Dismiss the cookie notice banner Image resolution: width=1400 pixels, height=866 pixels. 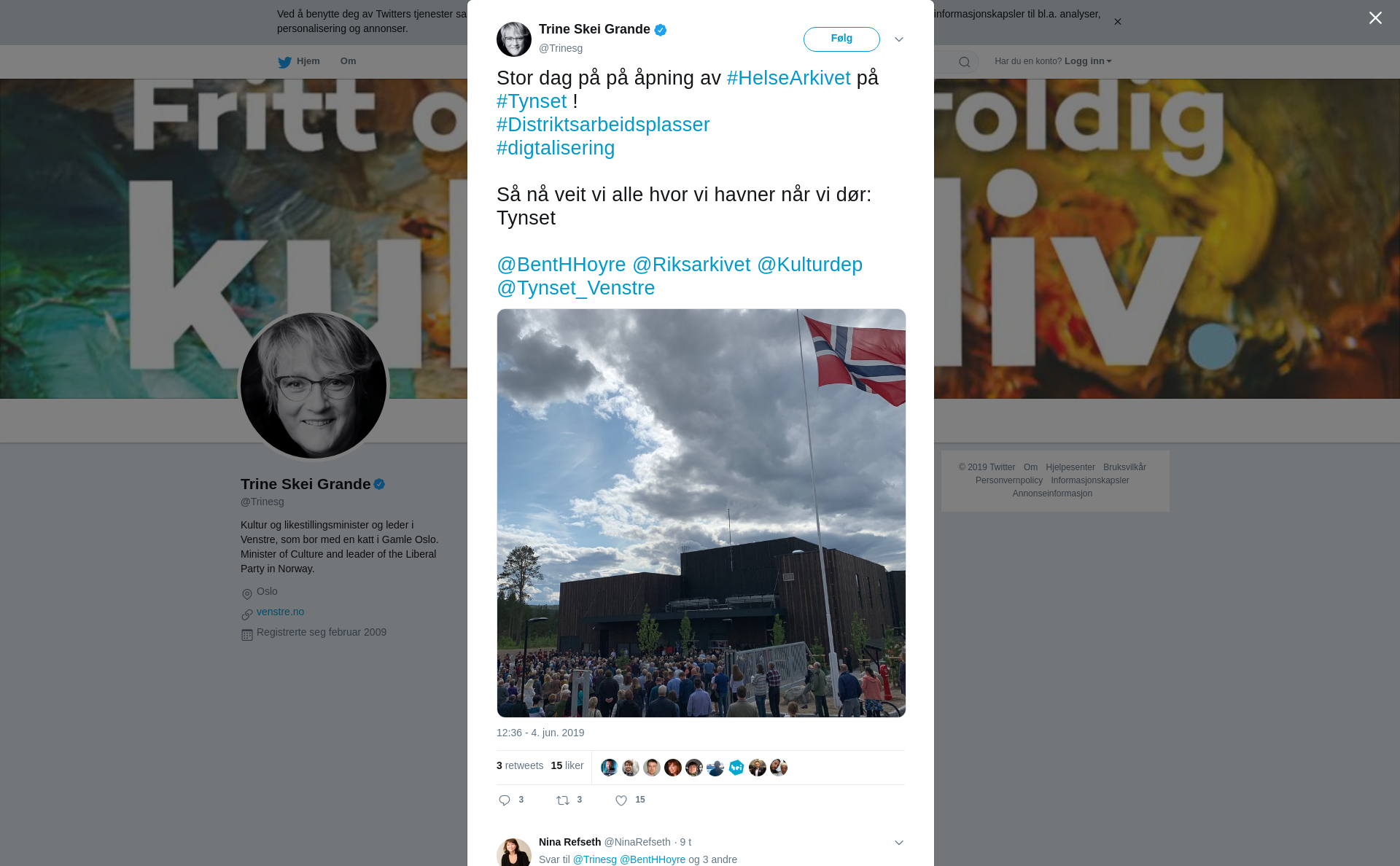[x=1117, y=22]
